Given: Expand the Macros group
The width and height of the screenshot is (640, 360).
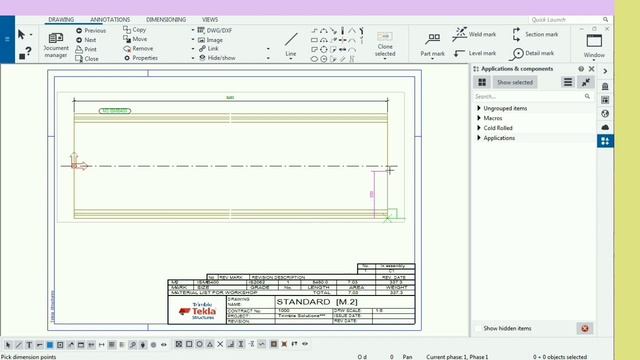Looking at the screenshot, I should point(479,118).
